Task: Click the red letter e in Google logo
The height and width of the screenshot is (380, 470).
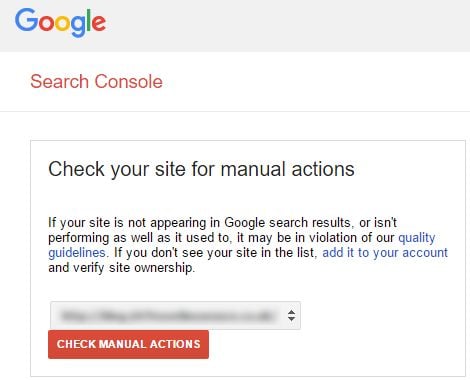Action: [x=99, y=23]
